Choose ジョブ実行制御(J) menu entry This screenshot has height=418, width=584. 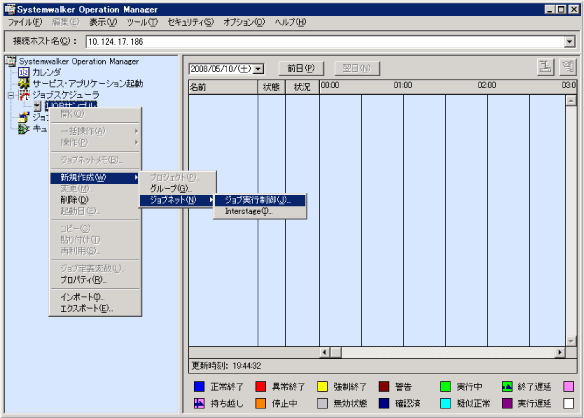coord(260,200)
